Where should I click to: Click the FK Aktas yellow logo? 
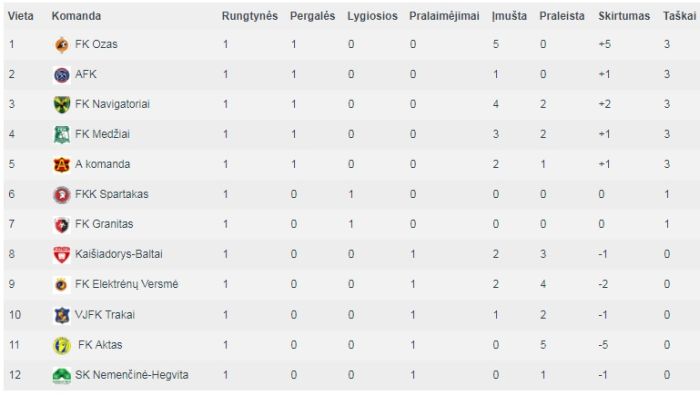click(62, 345)
